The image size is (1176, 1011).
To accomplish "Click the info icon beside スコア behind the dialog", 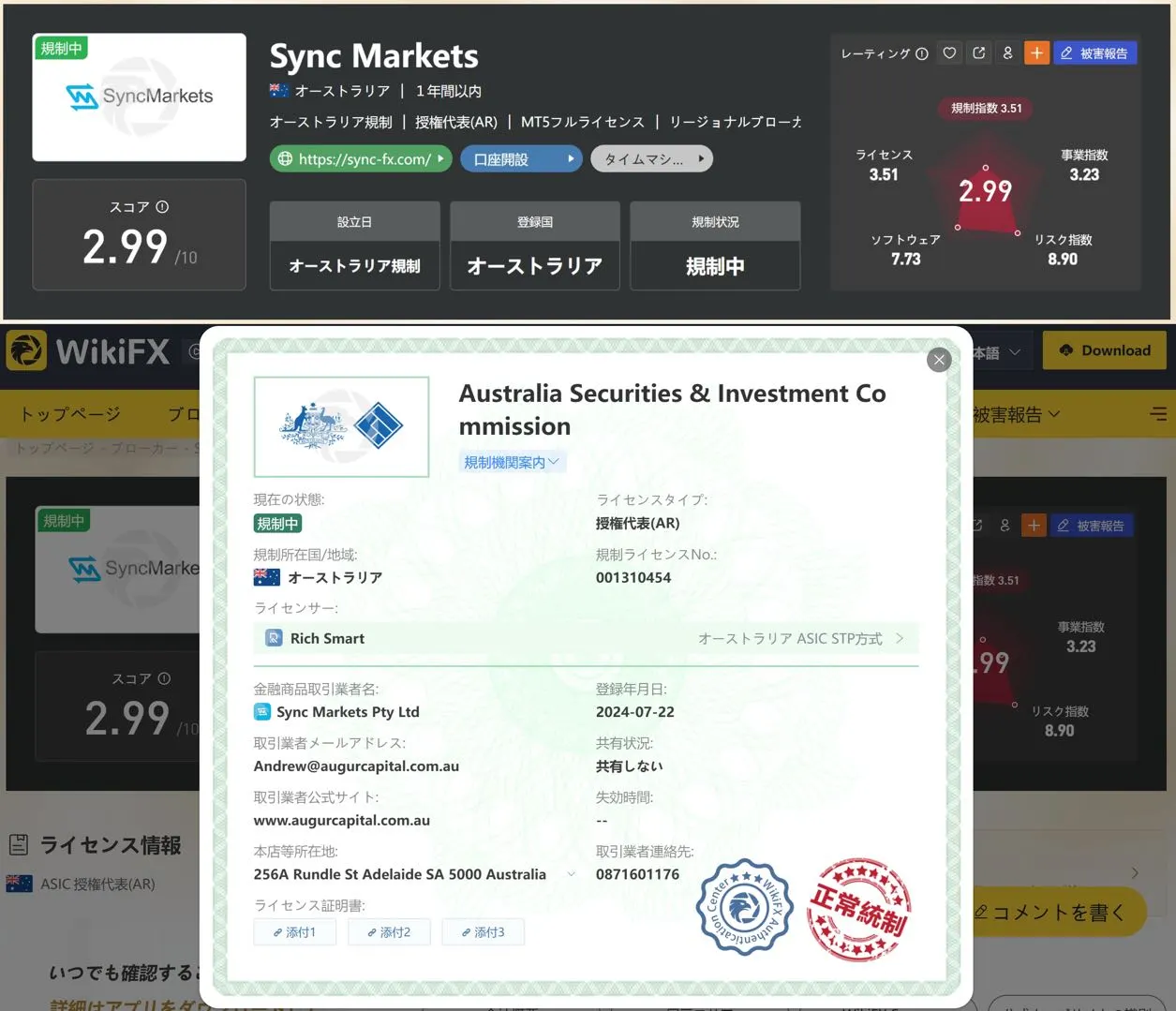I will 164,678.
